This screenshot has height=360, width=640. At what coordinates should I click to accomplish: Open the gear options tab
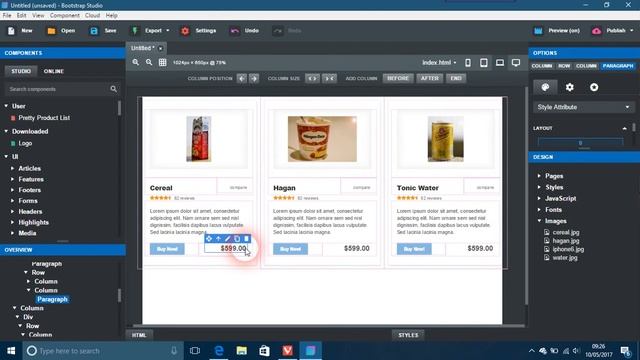click(569, 87)
